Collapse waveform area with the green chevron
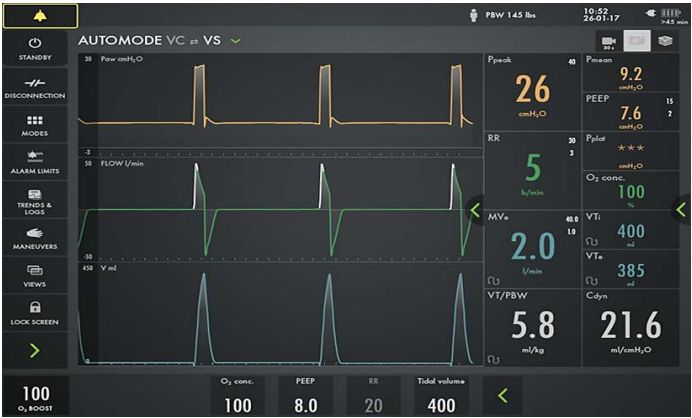692x418 pixels. tap(475, 211)
